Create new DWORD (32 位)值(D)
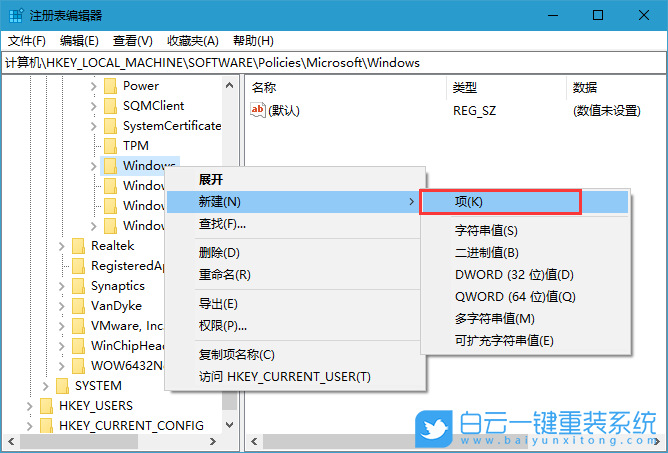The width and height of the screenshot is (668, 453). point(525,275)
